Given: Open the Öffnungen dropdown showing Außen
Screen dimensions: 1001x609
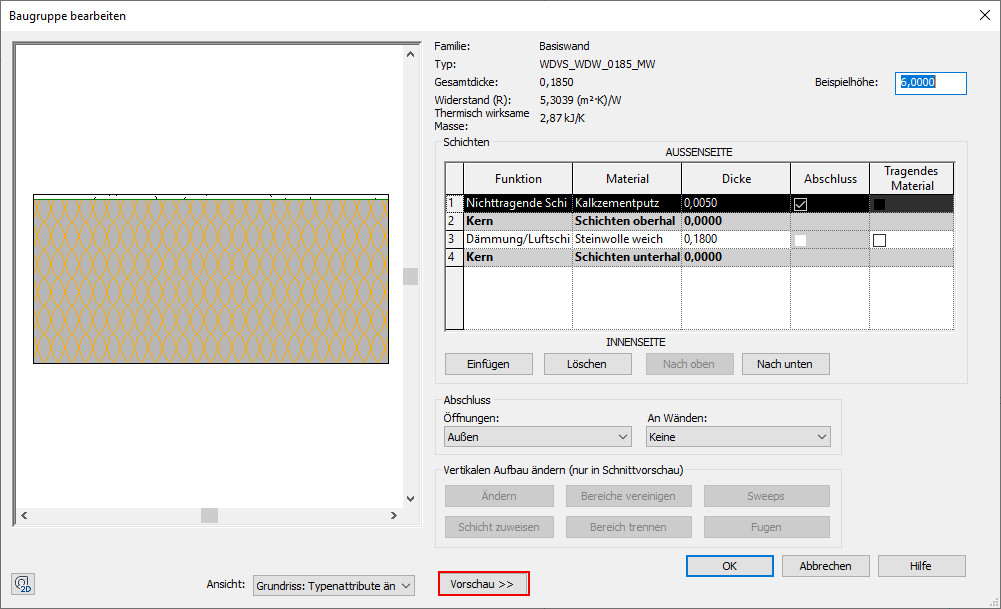Looking at the screenshot, I should (537, 437).
